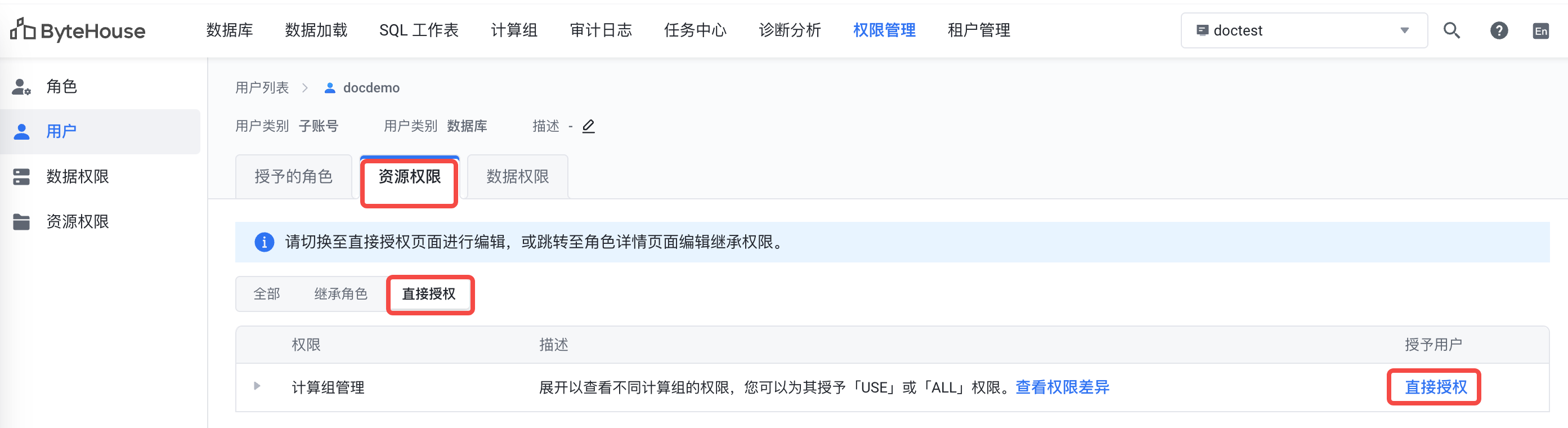Select the 继承角色 filter option

coord(341,294)
